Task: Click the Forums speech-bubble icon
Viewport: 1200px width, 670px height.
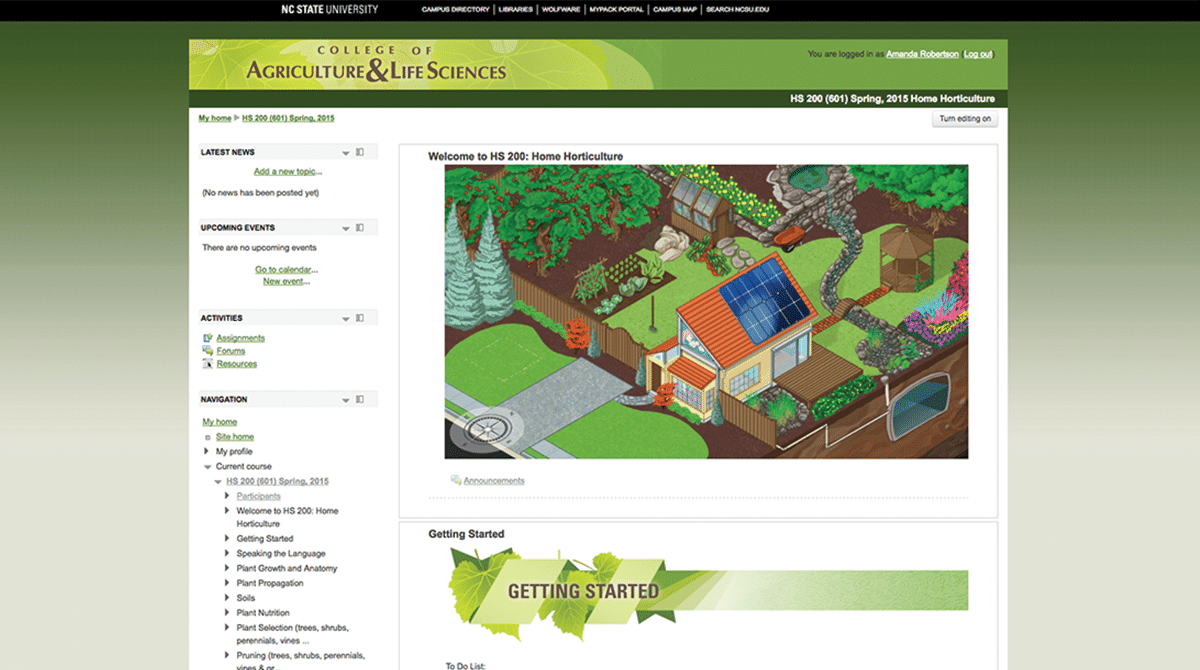Action: [207, 351]
